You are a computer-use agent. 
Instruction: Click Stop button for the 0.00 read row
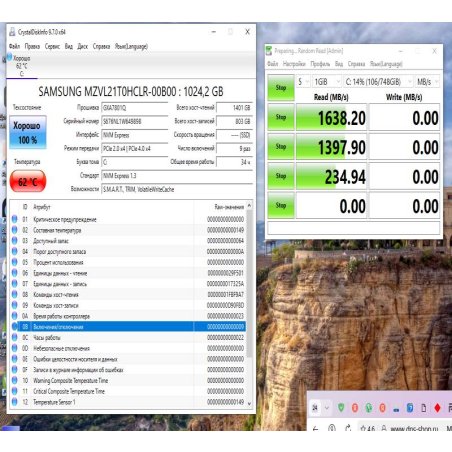(x=281, y=205)
